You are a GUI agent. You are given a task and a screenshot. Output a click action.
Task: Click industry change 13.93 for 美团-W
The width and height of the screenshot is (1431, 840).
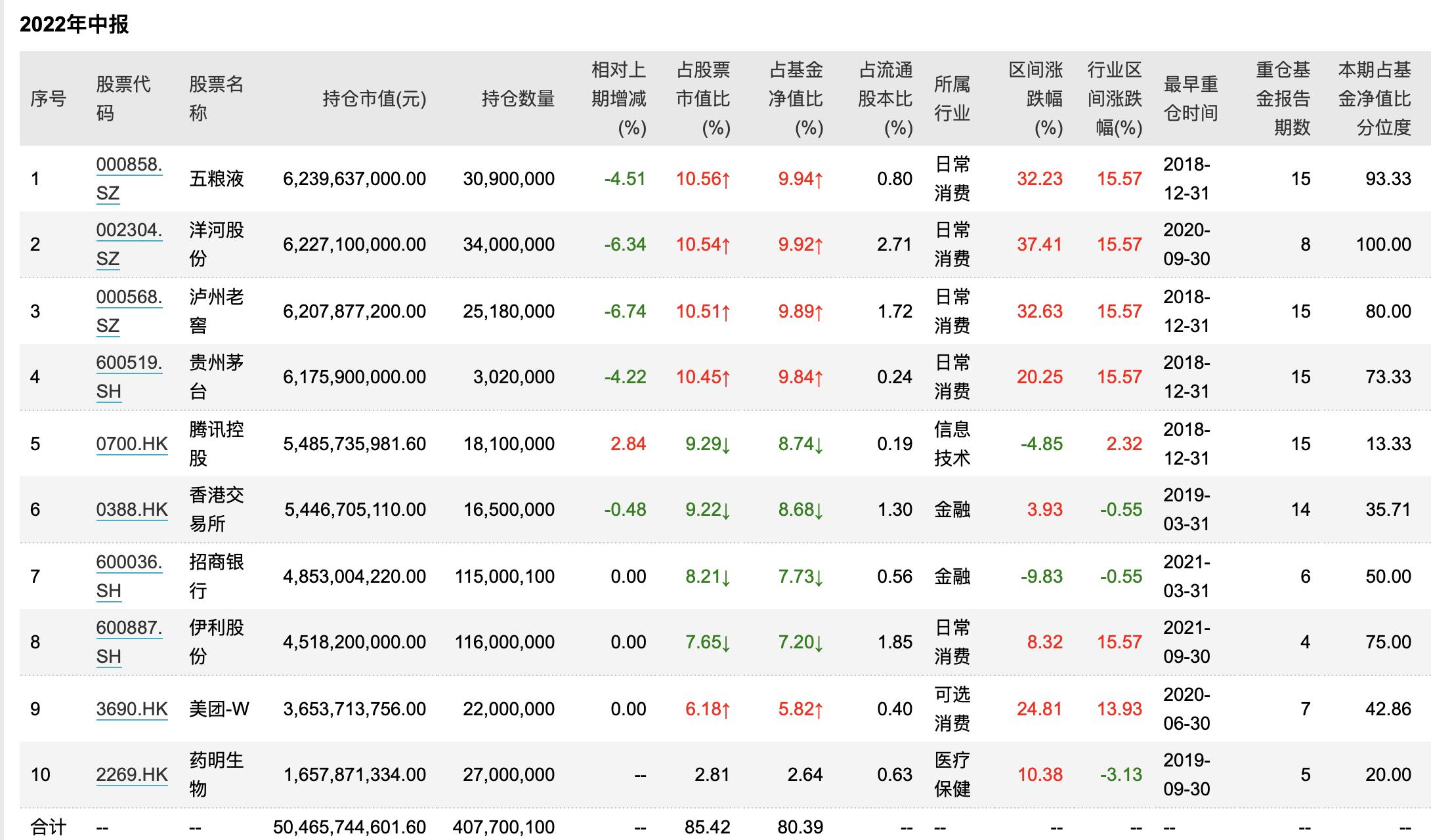(1120, 709)
